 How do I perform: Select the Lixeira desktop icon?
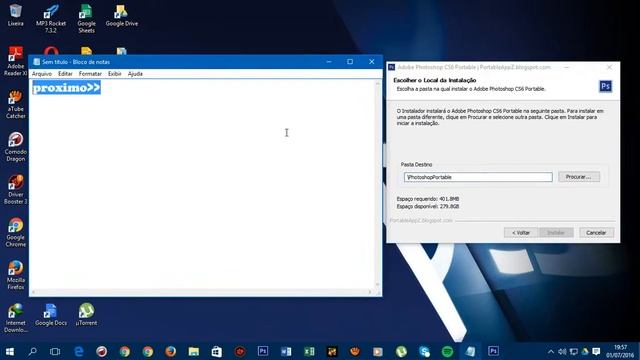[x=16, y=15]
